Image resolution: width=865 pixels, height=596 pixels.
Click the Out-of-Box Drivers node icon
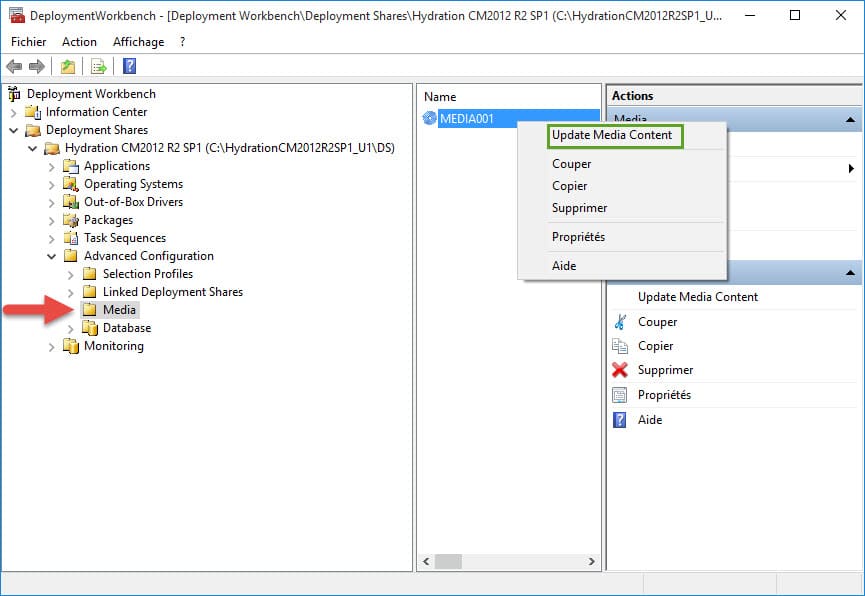pyautogui.click(x=71, y=202)
